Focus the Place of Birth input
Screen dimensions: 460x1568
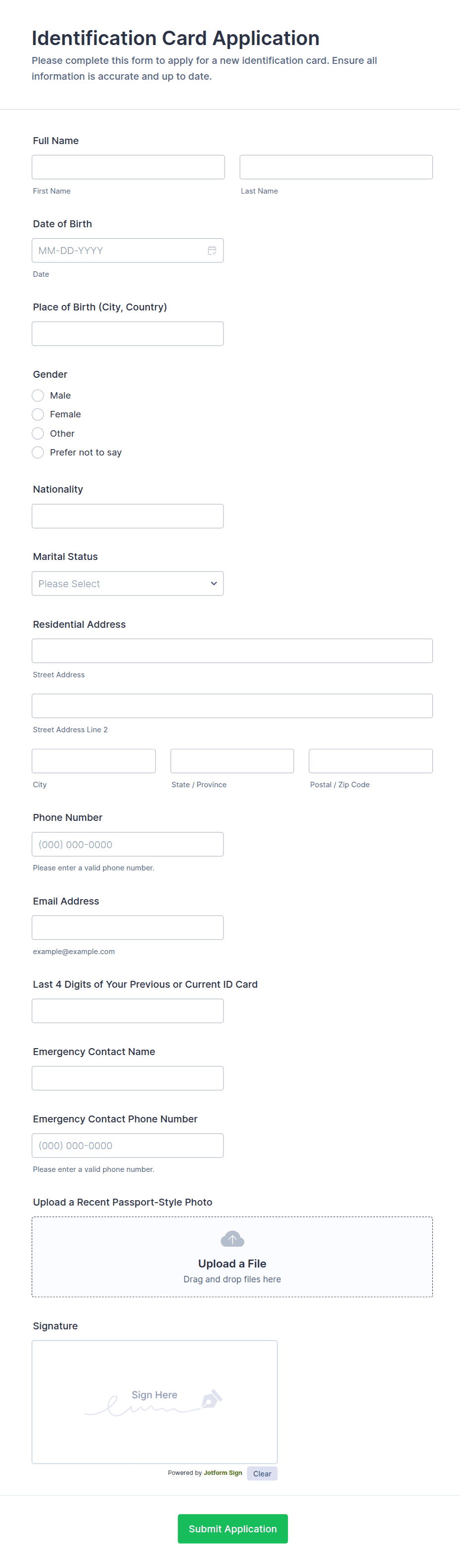coord(127,334)
